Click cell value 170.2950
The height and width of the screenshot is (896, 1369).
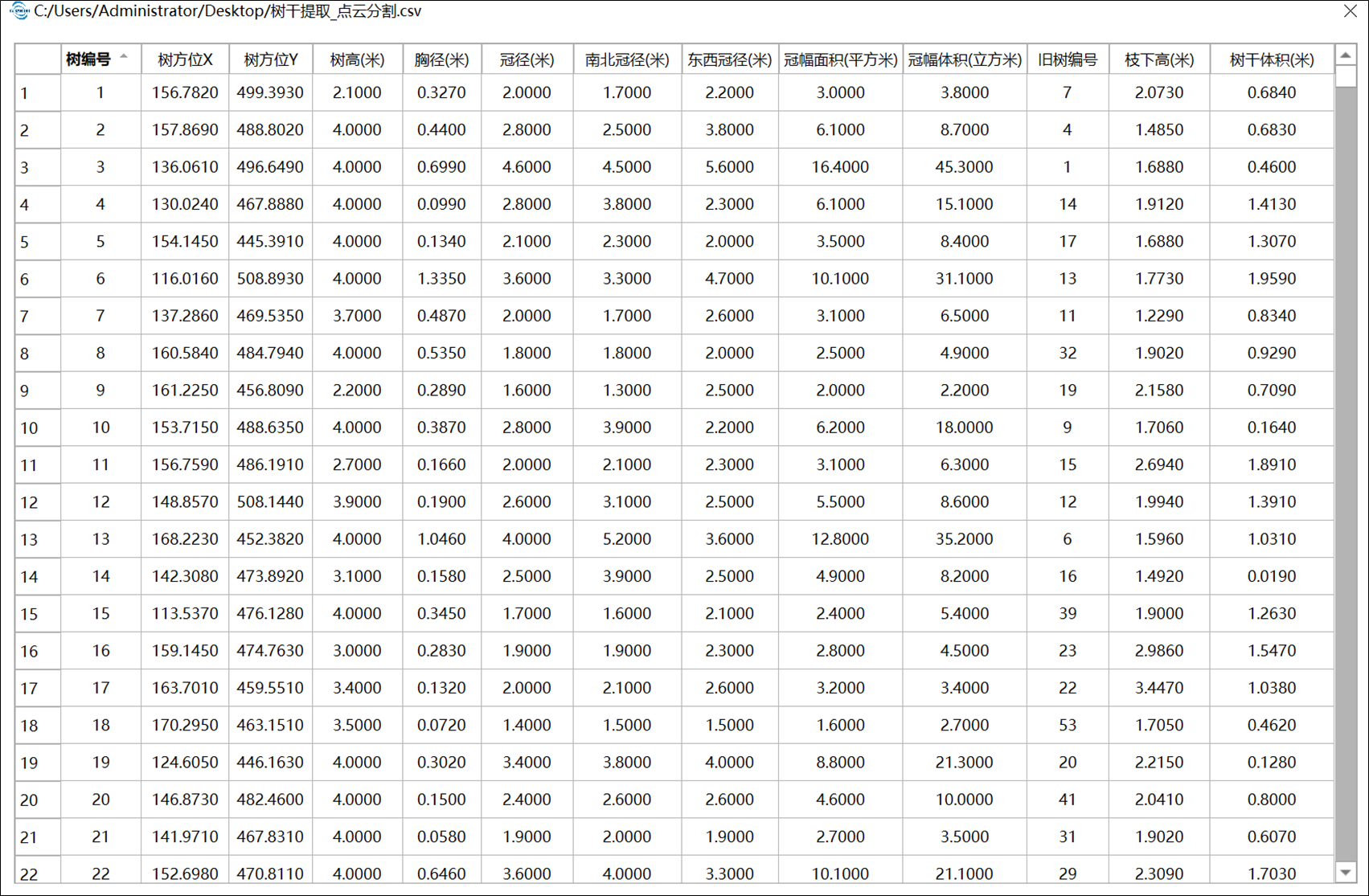pos(185,726)
